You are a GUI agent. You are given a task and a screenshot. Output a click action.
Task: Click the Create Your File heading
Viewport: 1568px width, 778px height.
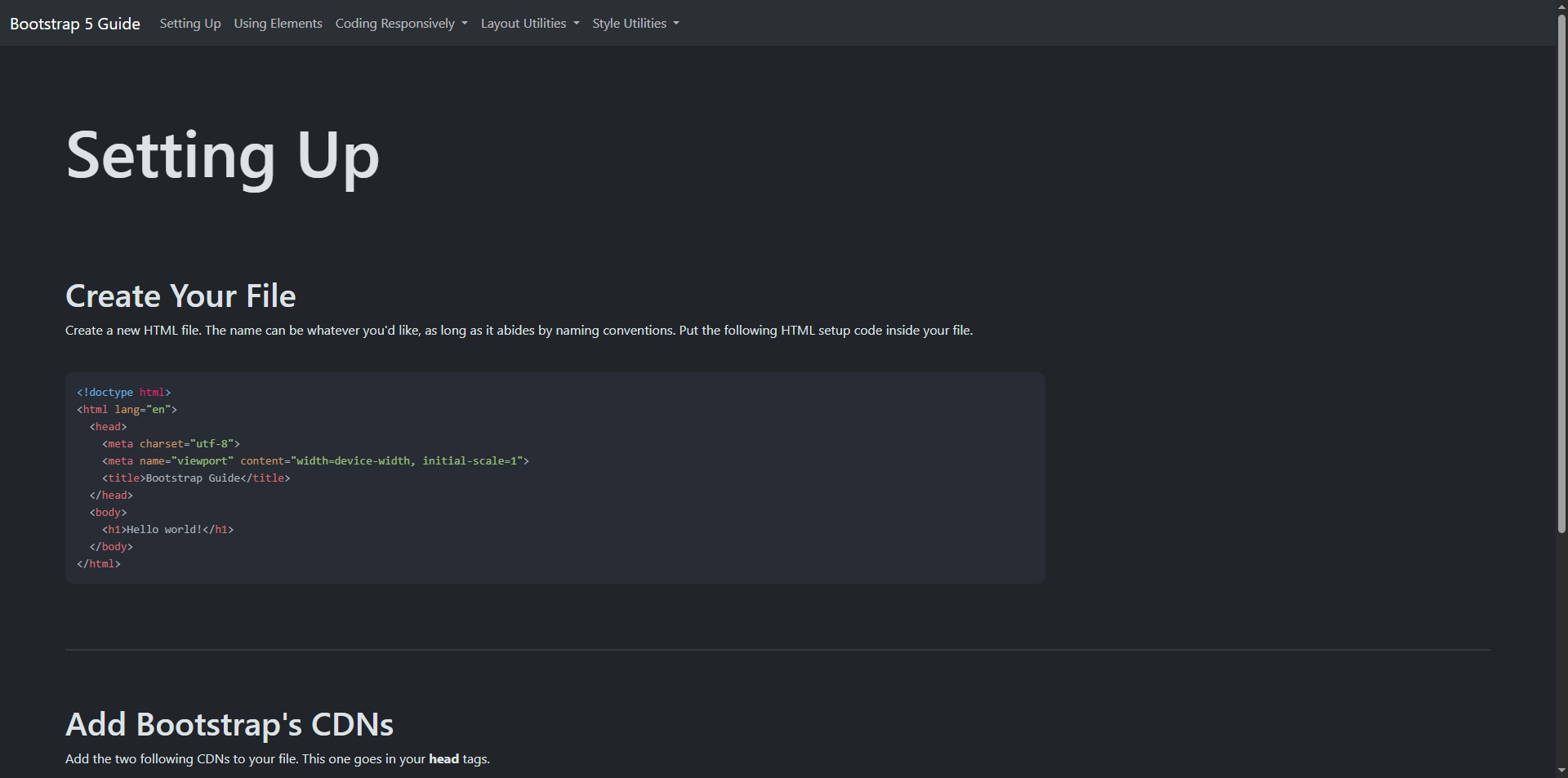[180, 296]
